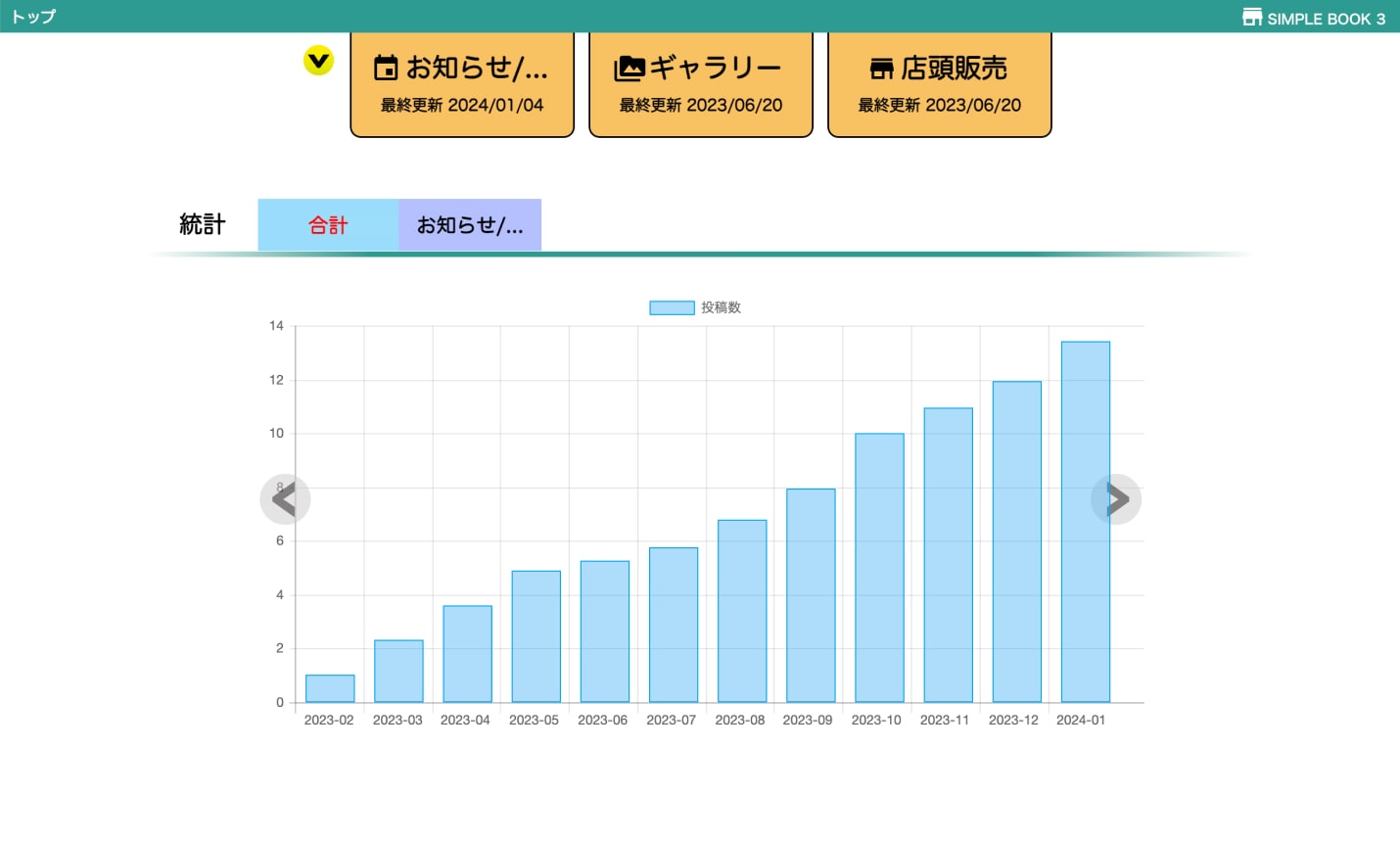Screen dimensions: 1400x842
Task: Click the 2023-11 bar in chart
Action: click(x=948, y=555)
